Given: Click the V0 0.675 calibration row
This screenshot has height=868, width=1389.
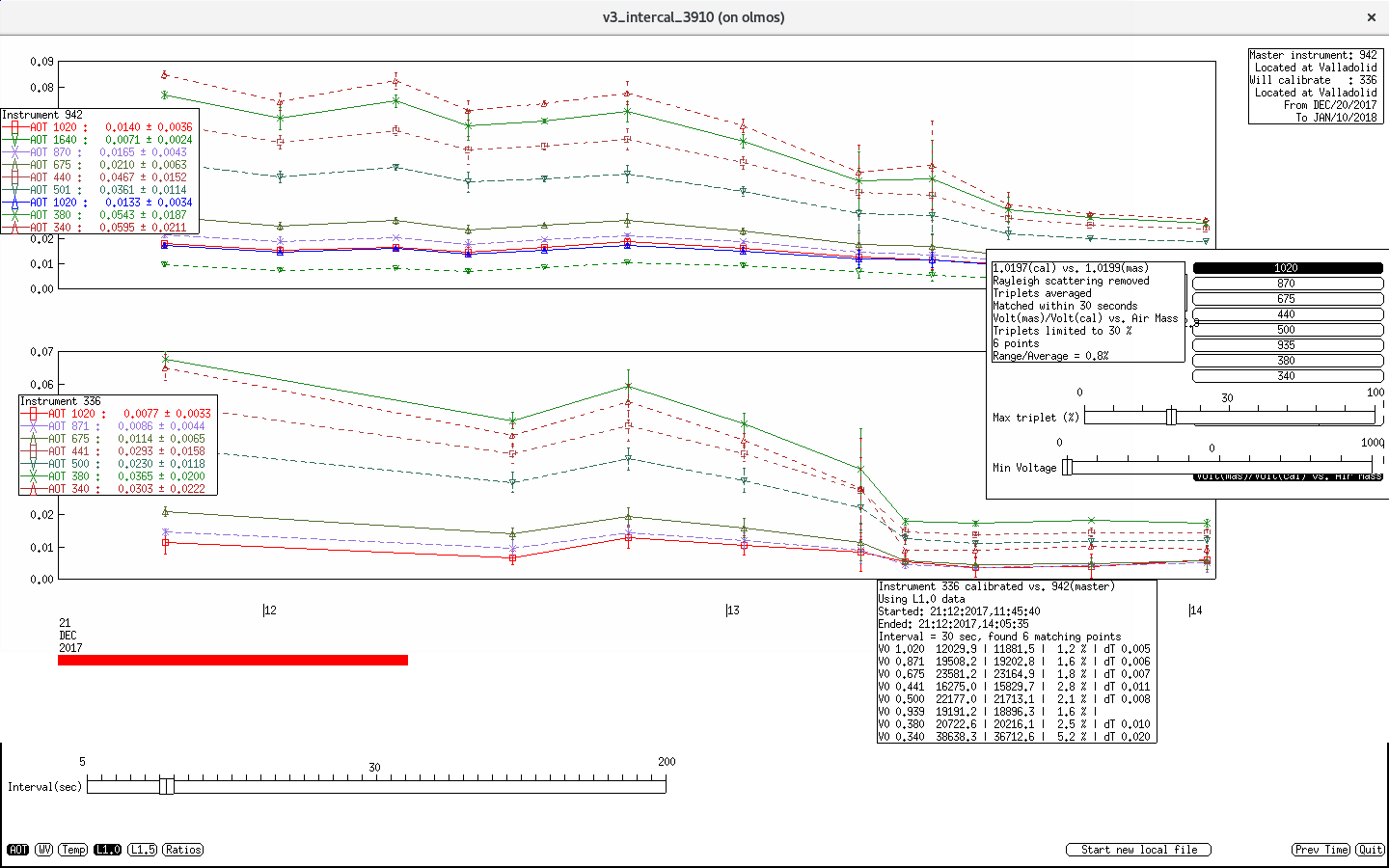Looking at the screenshot, I should (x=1015, y=674).
